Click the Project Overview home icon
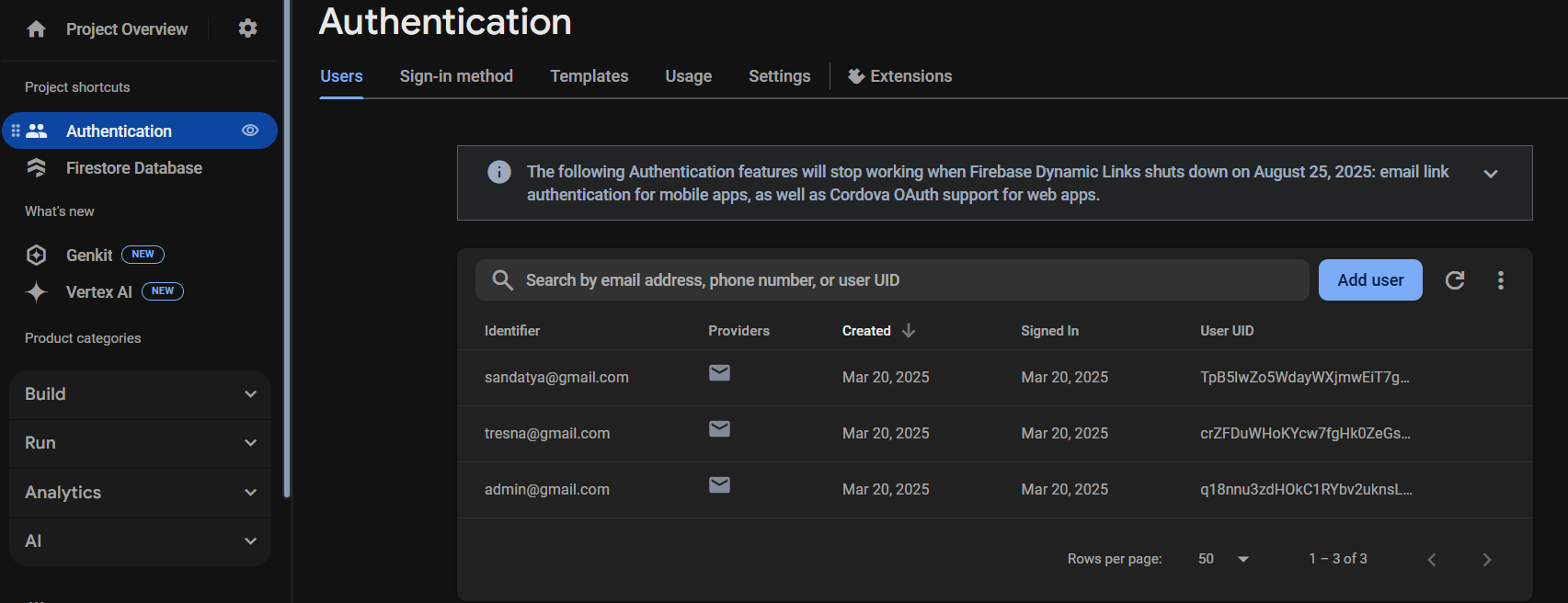 point(36,29)
